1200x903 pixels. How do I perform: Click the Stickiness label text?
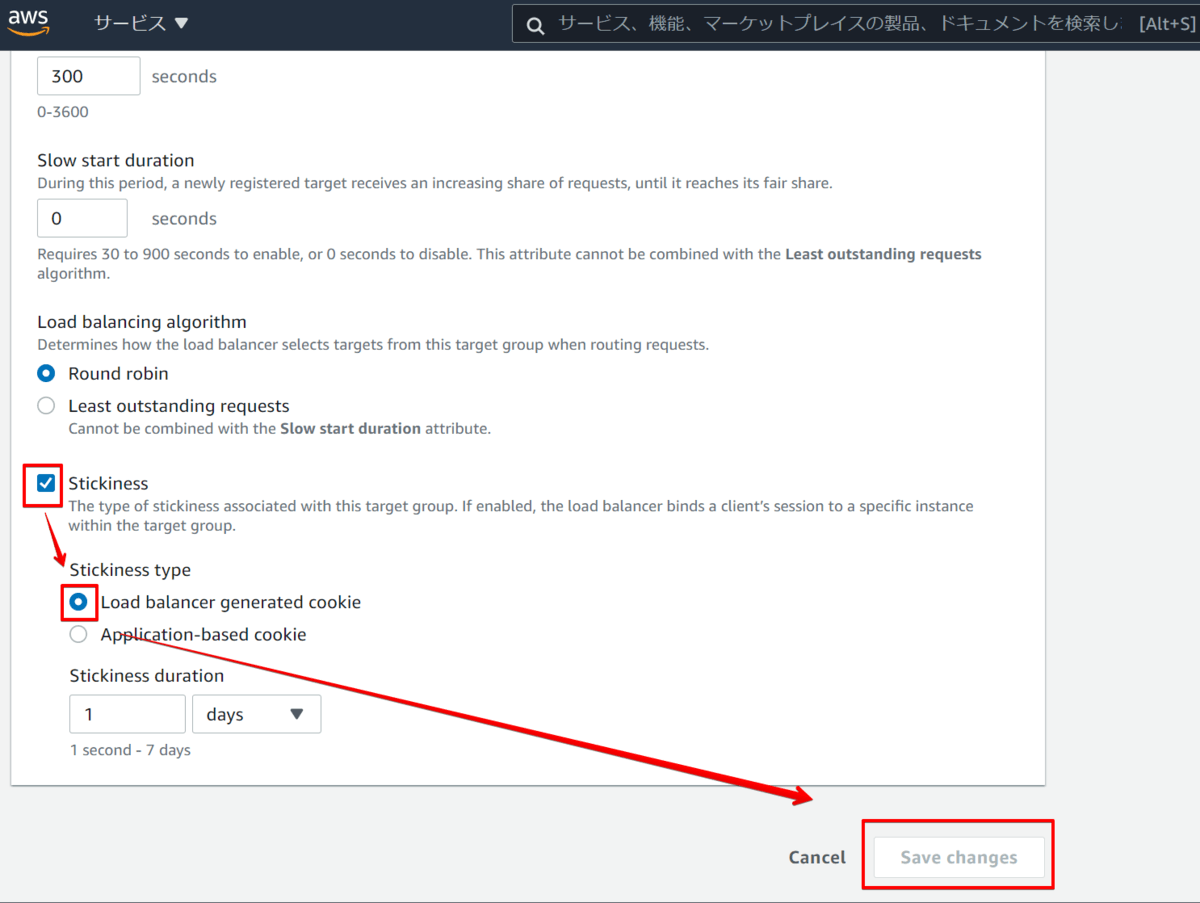pos(108,484)
